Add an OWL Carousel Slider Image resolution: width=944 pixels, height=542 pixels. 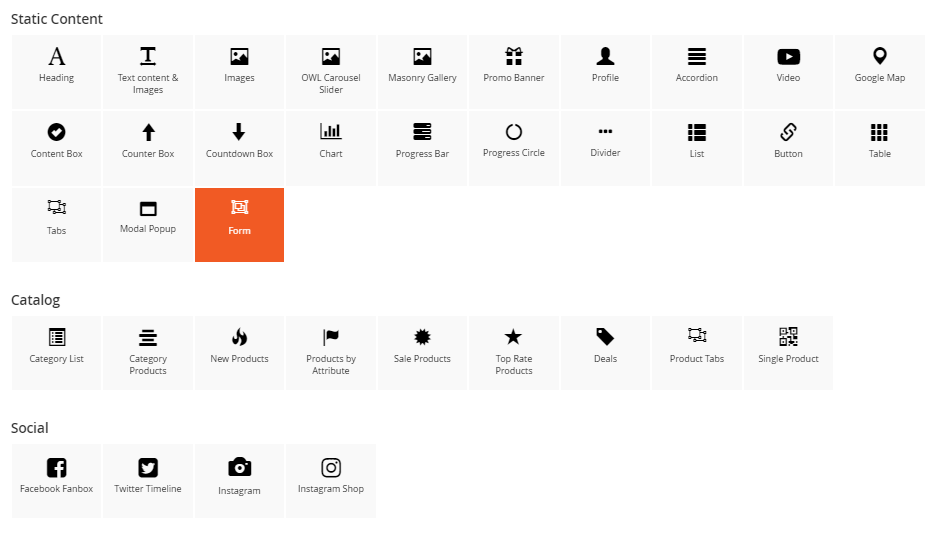tap(331, 71)
